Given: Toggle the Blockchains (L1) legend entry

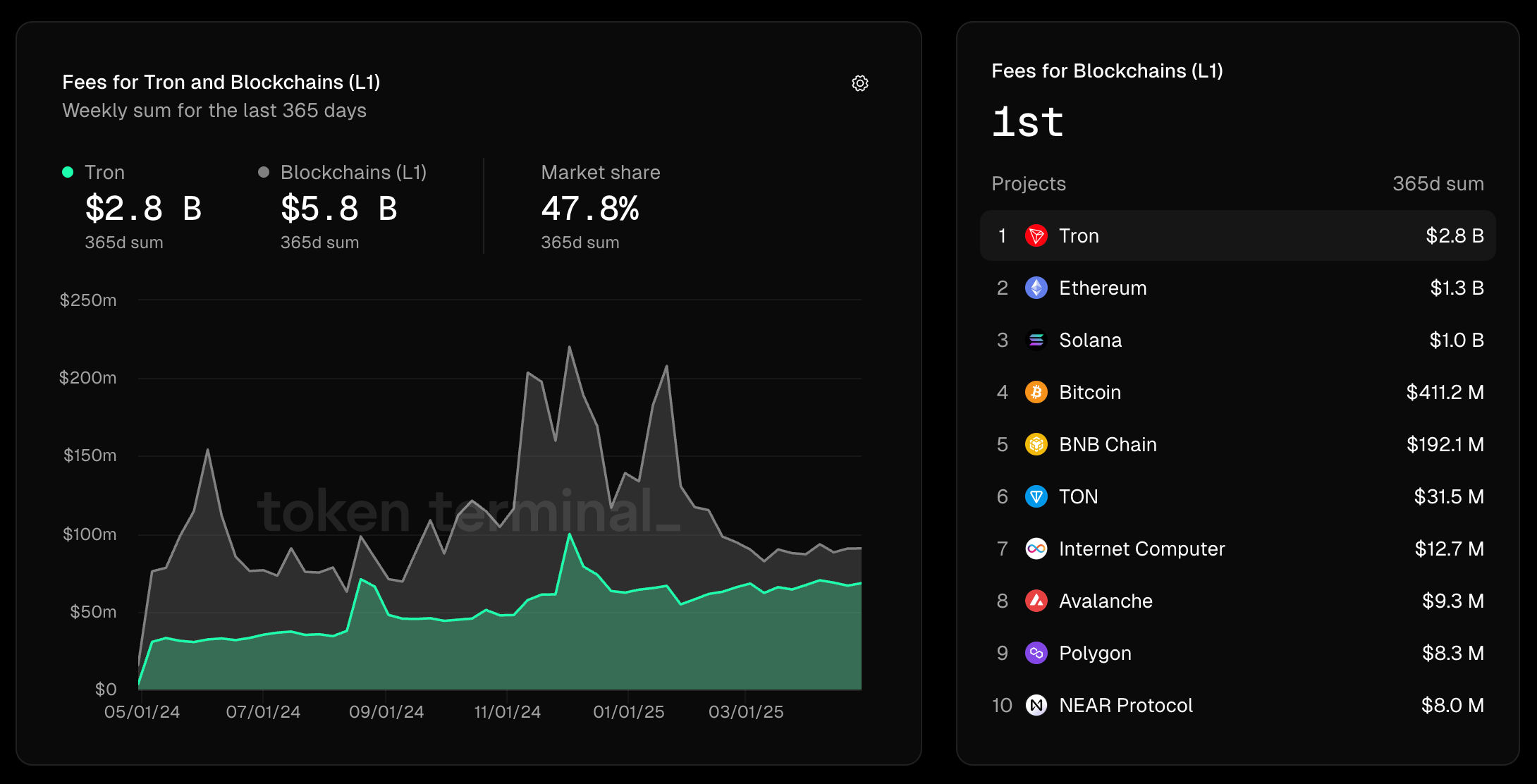Looking at the screenshot, I should point(353,172).
